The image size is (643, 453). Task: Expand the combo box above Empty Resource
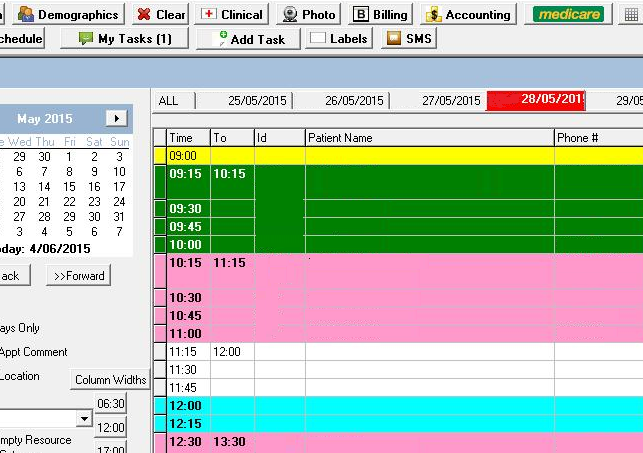[x=83, y=417]
